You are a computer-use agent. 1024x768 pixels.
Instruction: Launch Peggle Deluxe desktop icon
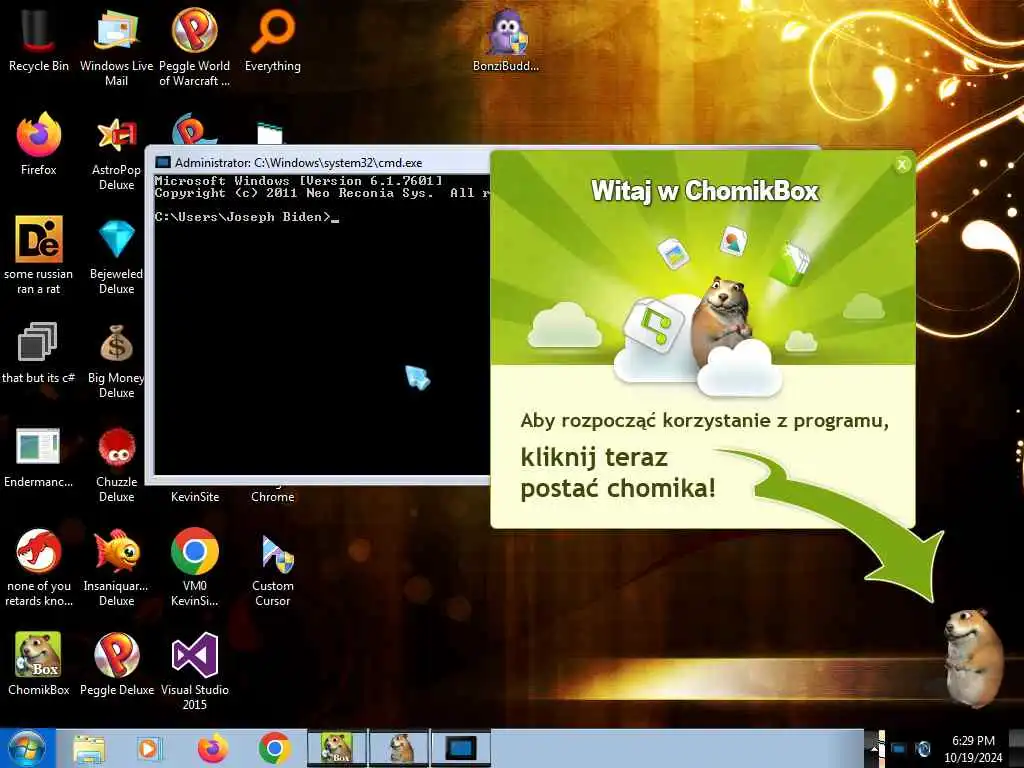coord(116,664)
